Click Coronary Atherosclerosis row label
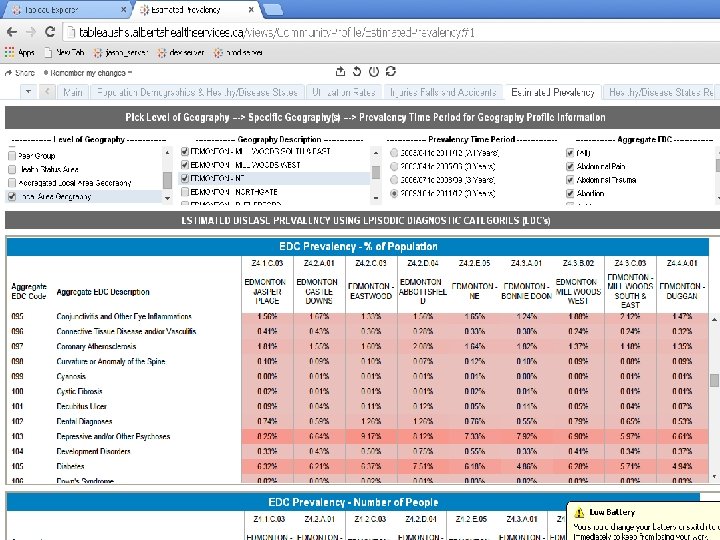Image resolution: width=720 pixels, height=540 pixels. pyautogui.click(x=96, y=346)
